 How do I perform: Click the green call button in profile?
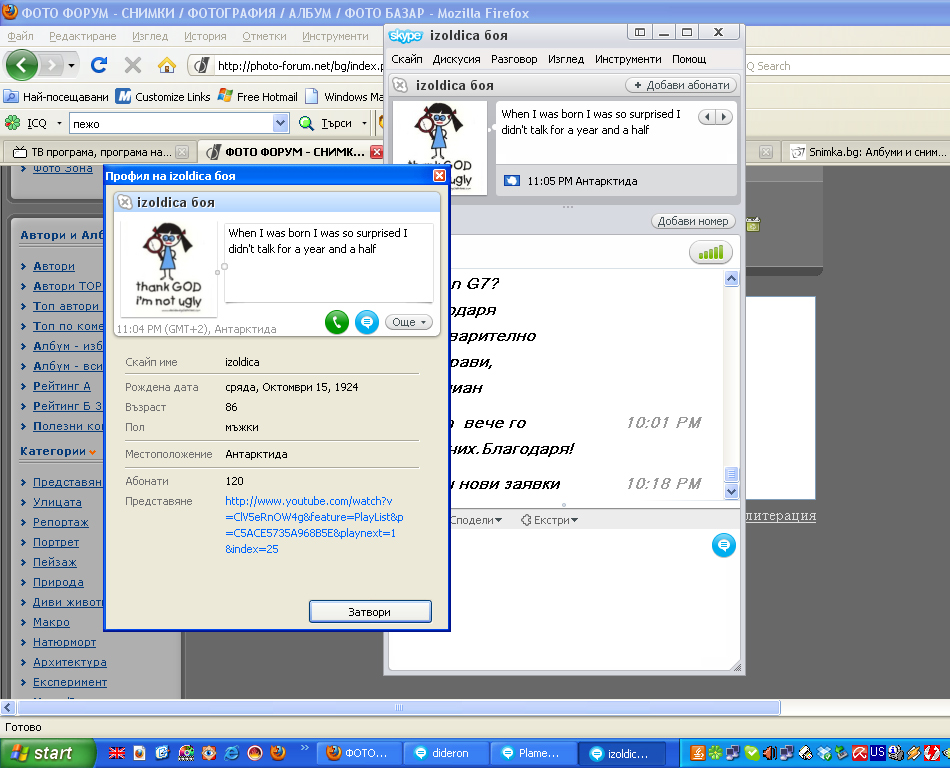click(337, 322)
